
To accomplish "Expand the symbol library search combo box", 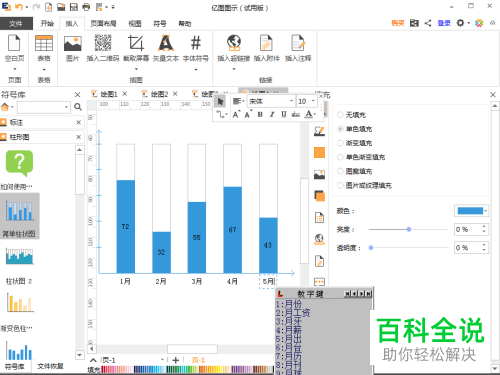I will (66, 107).
